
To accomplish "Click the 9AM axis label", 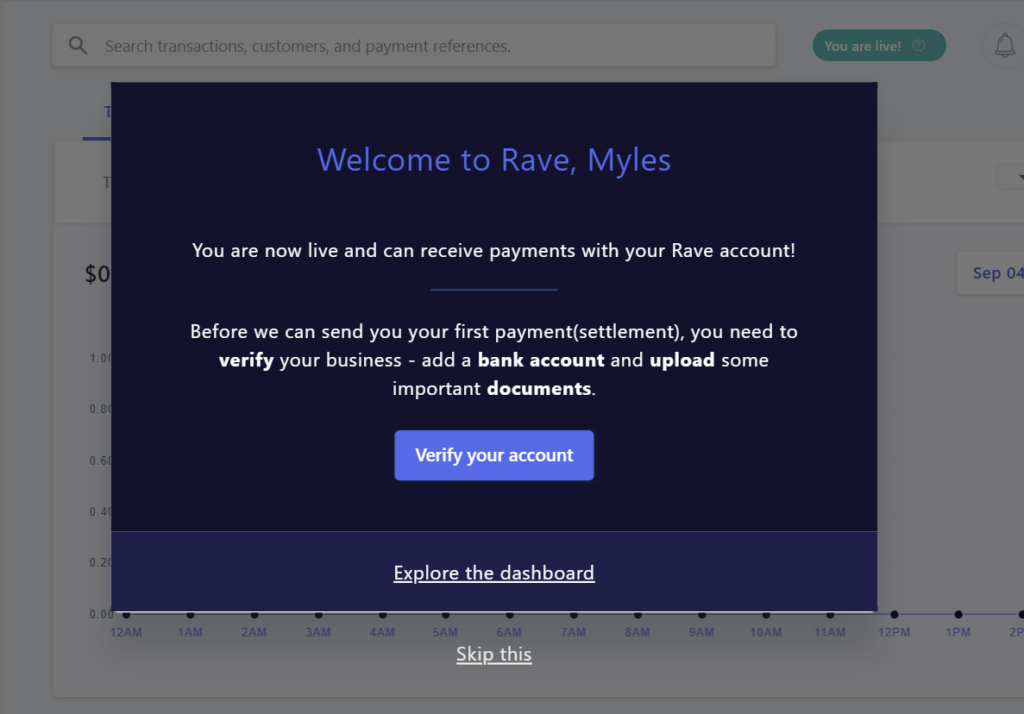I will click(x=701, y=631).
